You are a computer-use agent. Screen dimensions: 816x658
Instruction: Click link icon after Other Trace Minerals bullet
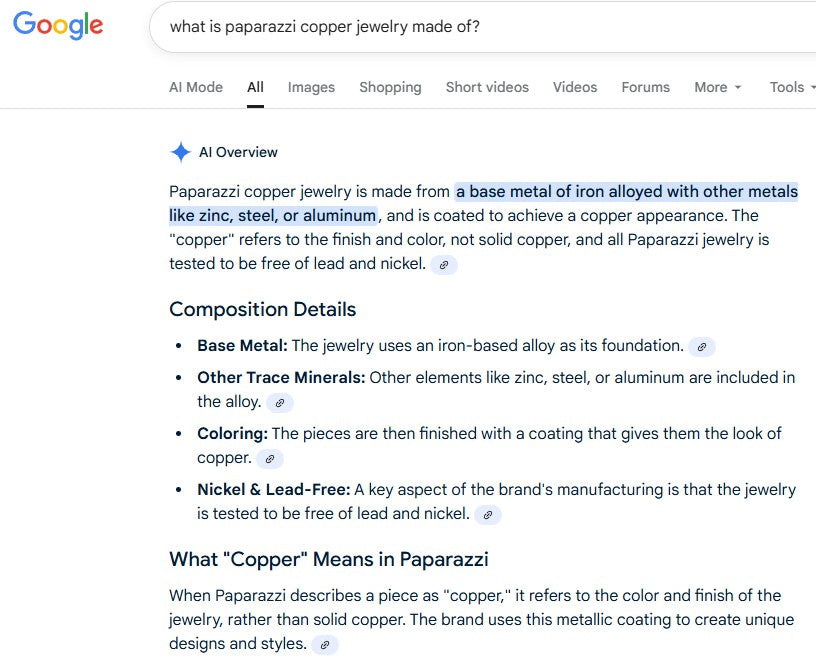pyautogui.click(x=280, y=403)
